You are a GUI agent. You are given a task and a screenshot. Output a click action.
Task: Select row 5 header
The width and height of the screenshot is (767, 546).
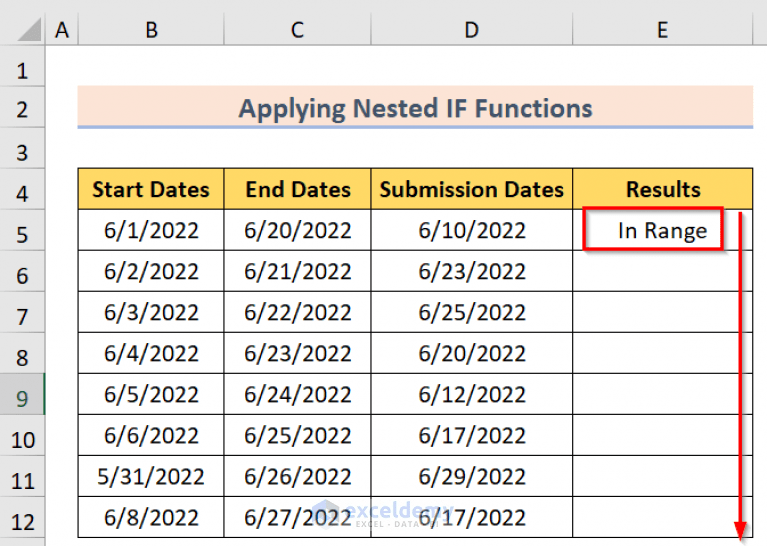tap(22, 230)
